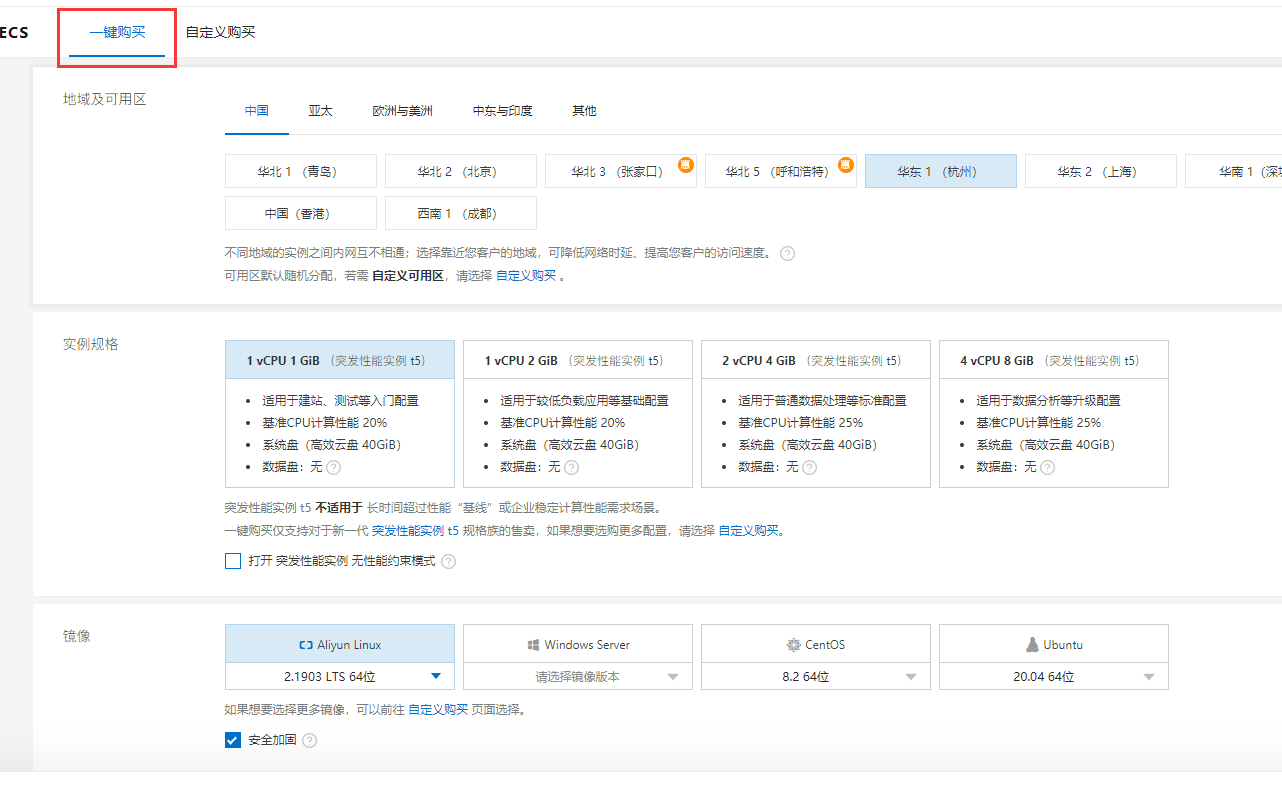
Task: Select the 1 vCPU 1 GiB instance card
Action: pos(340,414)
